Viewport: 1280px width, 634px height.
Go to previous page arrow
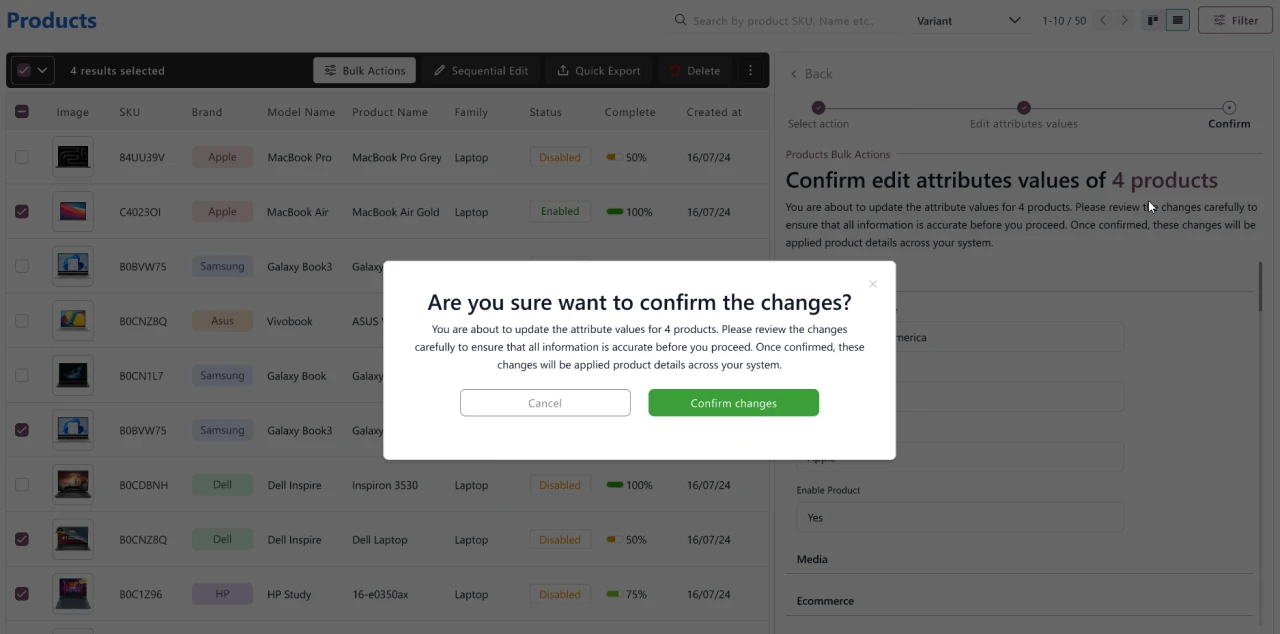click(1103, 20)
